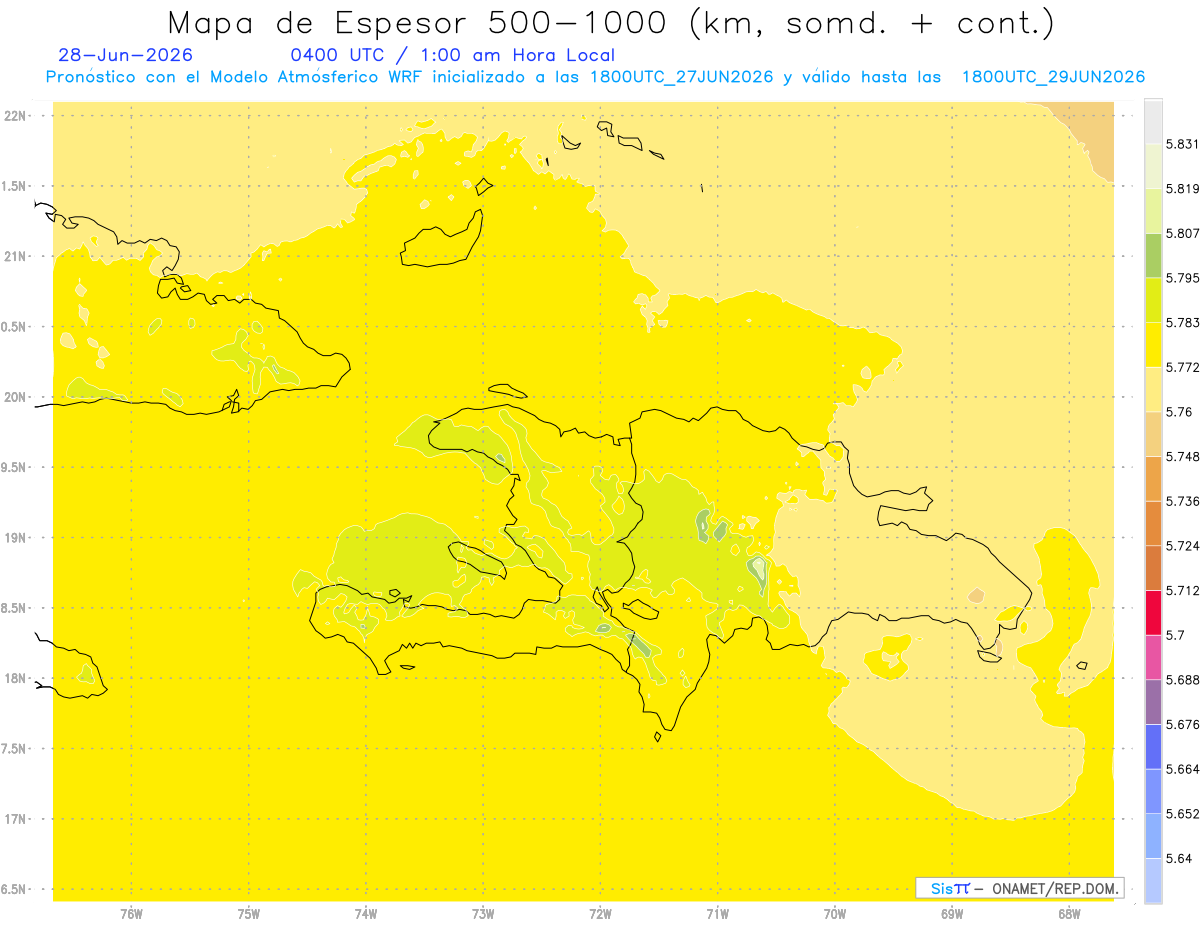
Task: Click the colorbar value 5.688
Action: [1182, 680]
